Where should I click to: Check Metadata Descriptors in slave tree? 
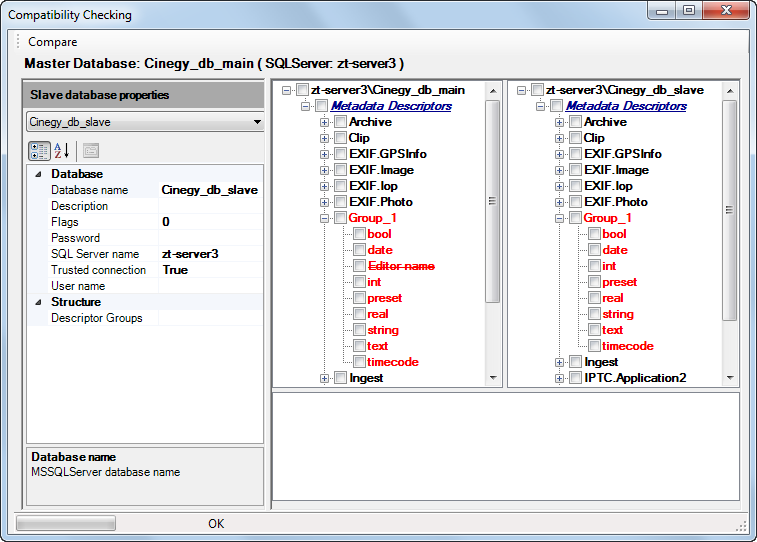point(556,106)
